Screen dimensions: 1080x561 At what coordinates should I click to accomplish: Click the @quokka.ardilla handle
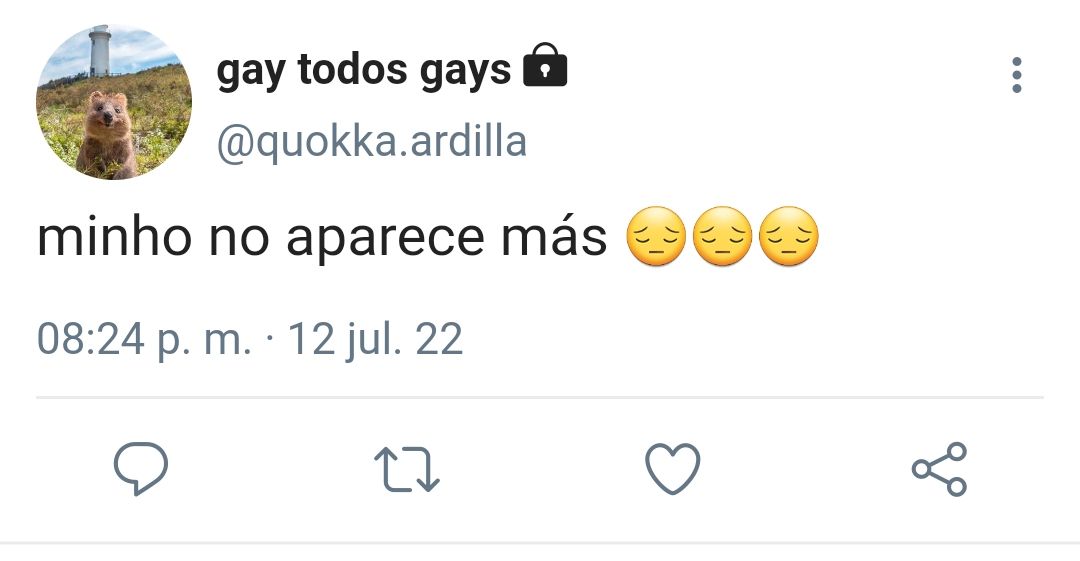[x=372, y=143]
